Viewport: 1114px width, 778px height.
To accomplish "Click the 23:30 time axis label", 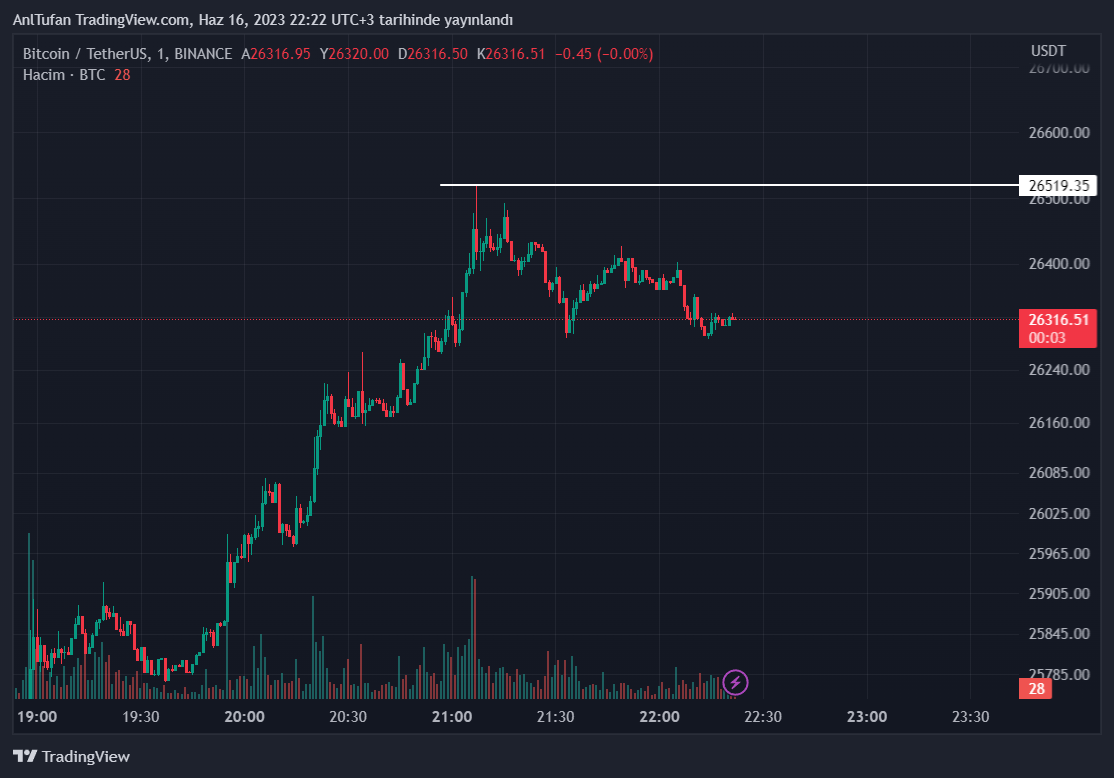I will click(x=970, y=717).
